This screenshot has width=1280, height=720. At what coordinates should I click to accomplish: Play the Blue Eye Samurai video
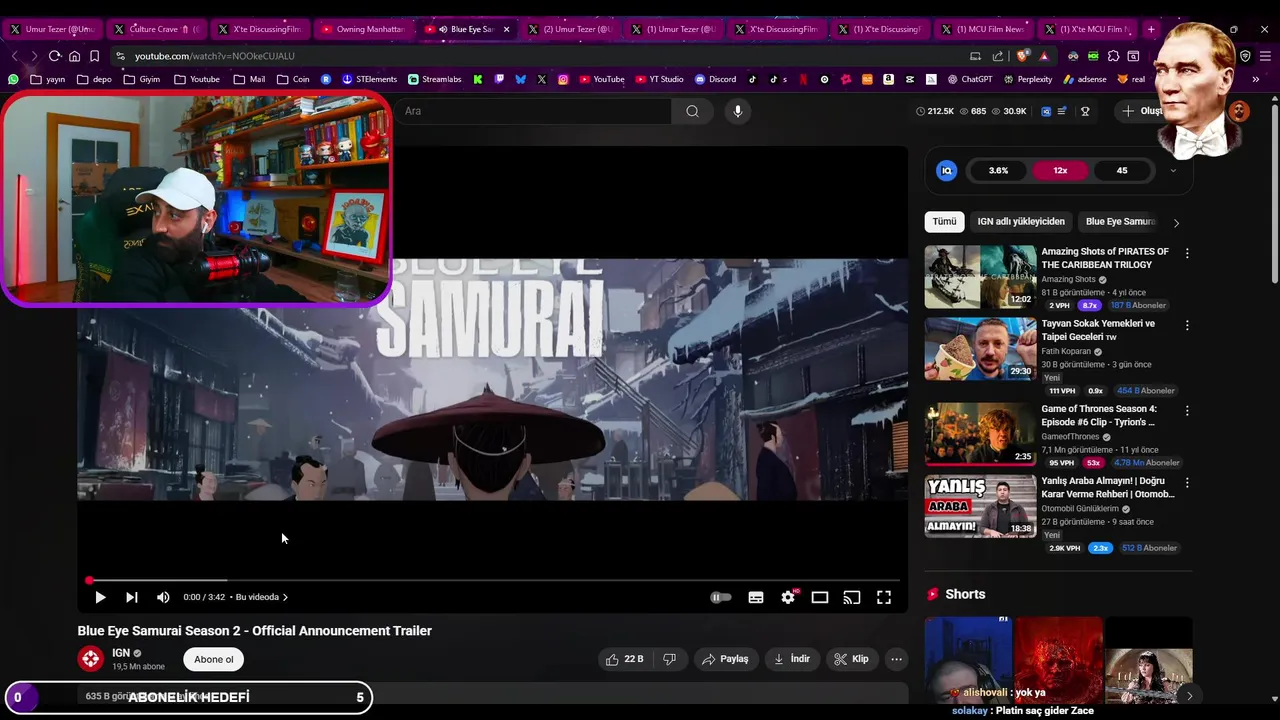click(100, 597)
